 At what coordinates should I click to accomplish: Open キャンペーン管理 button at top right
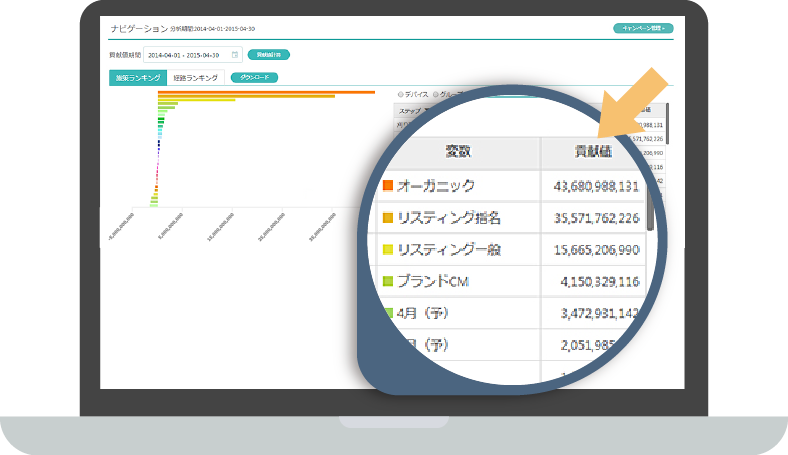(x=643, y=28)
